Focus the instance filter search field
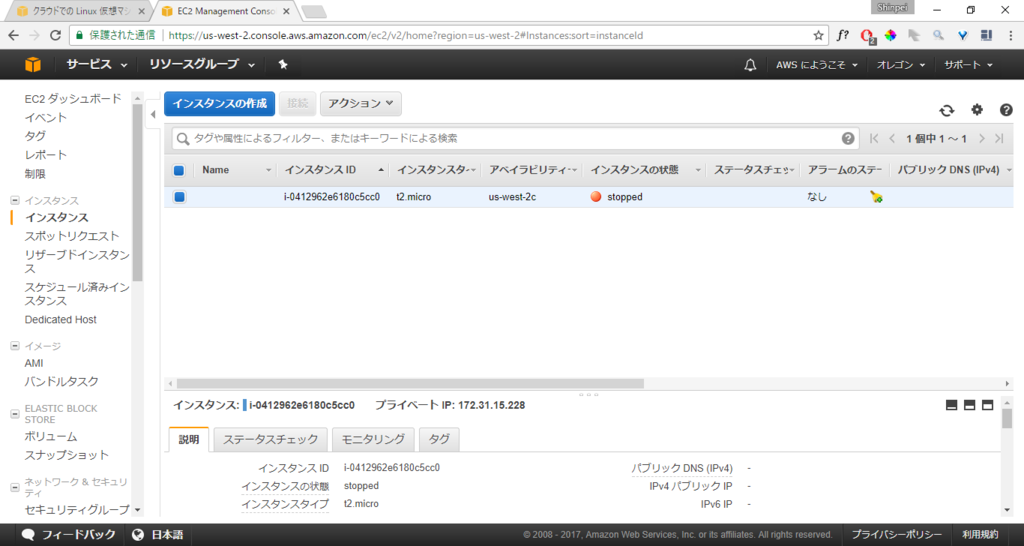 point(516,138)
